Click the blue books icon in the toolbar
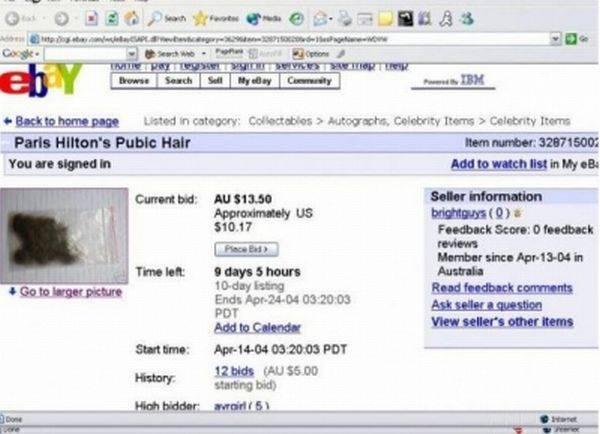The height and width of the screenshot is (434, 600). (x=425, y=18)
